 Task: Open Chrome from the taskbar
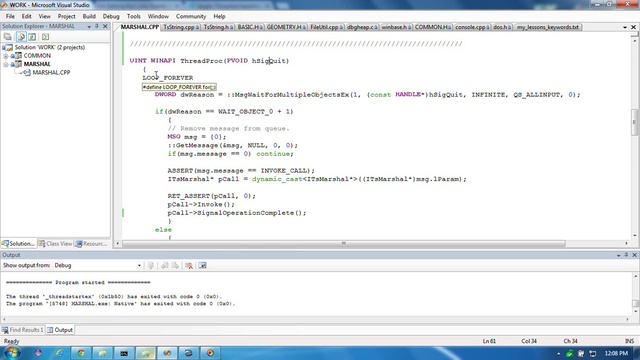[x=81, y=353]
